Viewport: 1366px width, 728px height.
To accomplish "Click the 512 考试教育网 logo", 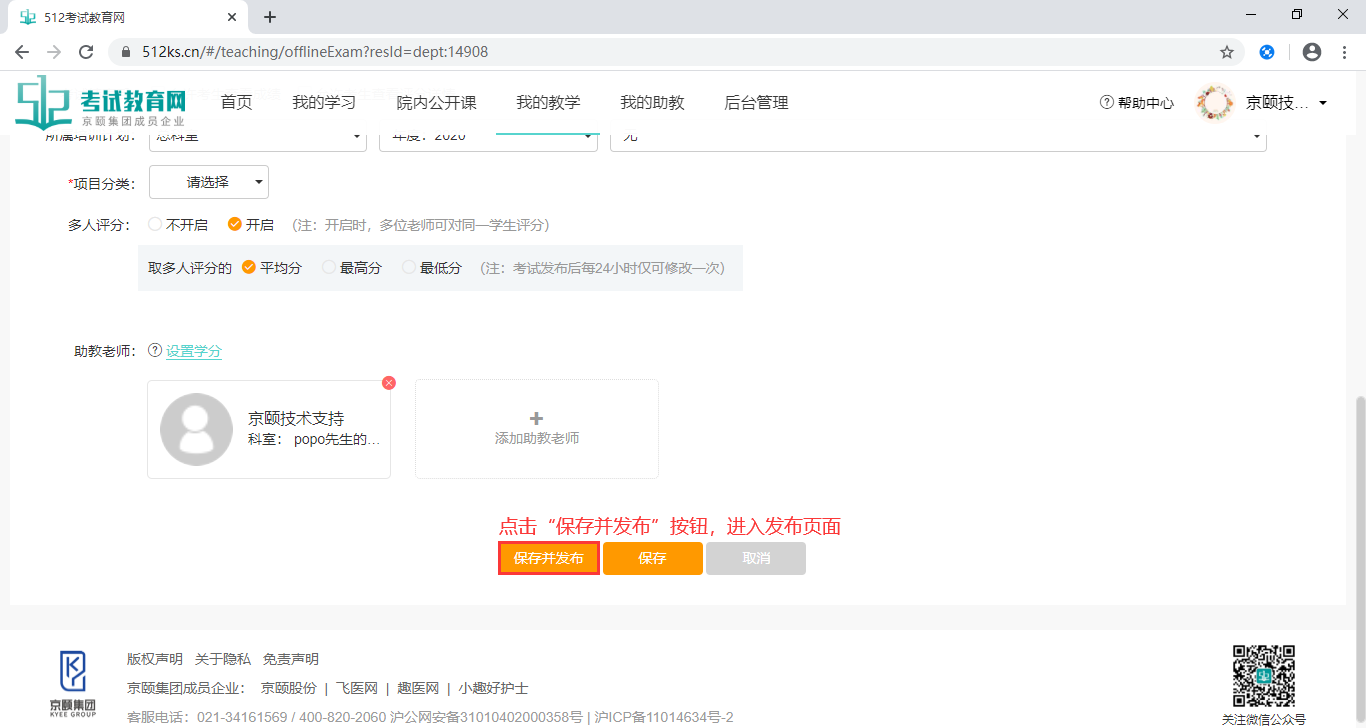I will coord(101,102).
